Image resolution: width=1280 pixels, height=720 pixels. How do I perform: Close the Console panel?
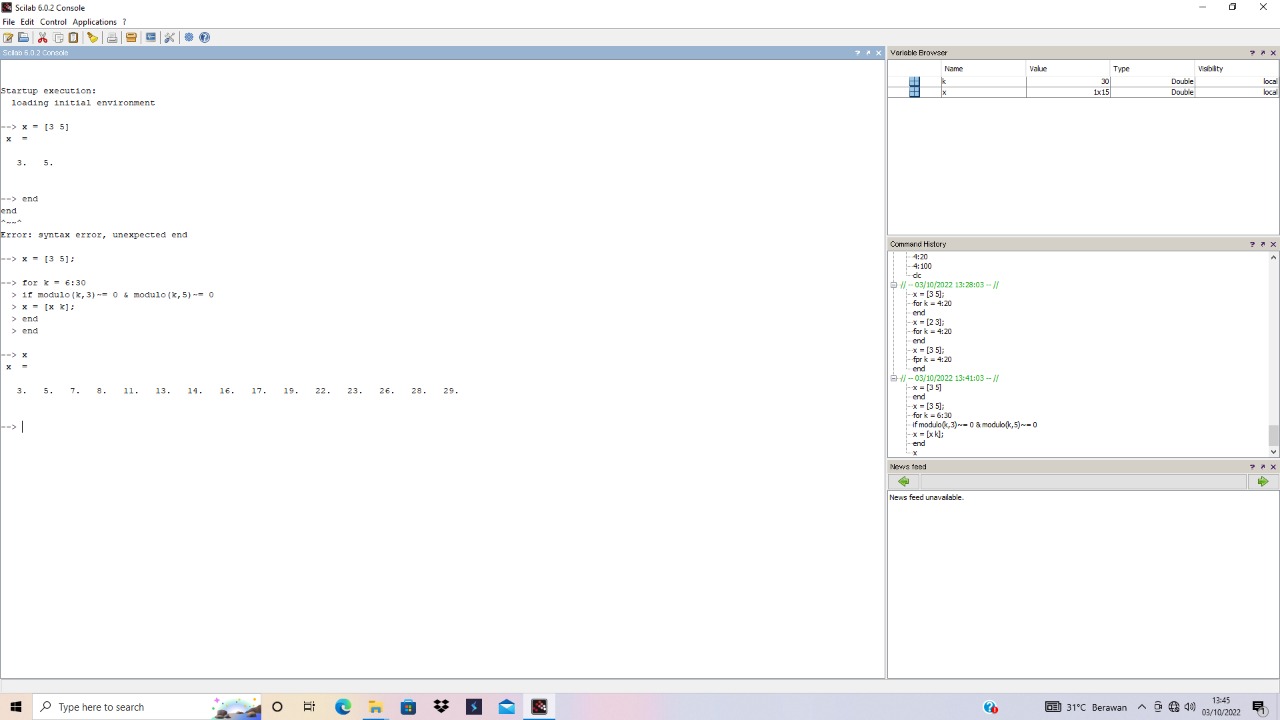(x=878, y=52)
